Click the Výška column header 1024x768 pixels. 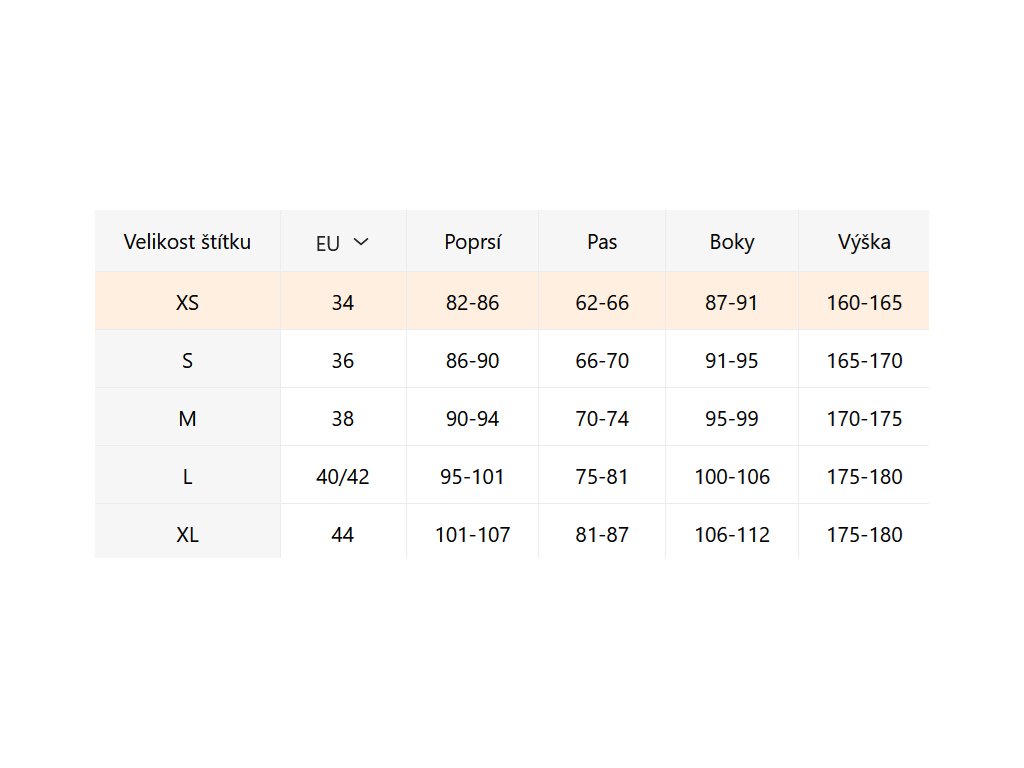click(864, 242)
